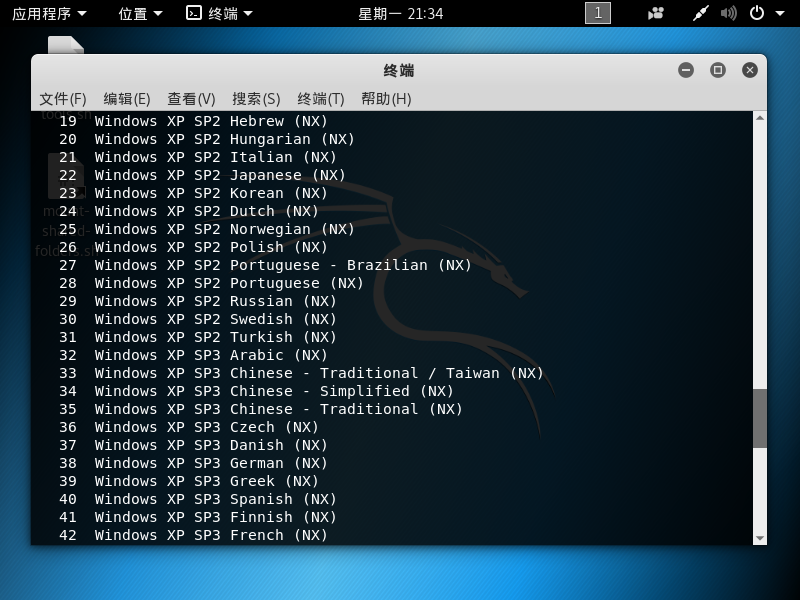Click the terminal window title 终端
The image size is (800, 600).
point(399,70)
